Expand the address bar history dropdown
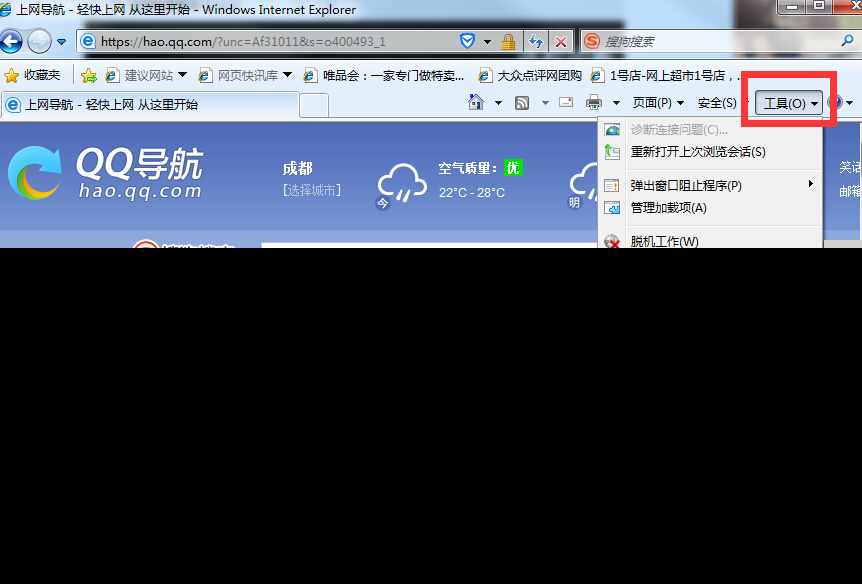This screenshot has height=584, width=862. click(x=487, y=42)
